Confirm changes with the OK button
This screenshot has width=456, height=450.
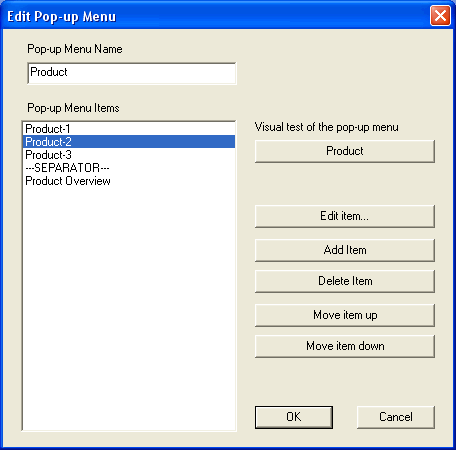[x=294, y=417]
